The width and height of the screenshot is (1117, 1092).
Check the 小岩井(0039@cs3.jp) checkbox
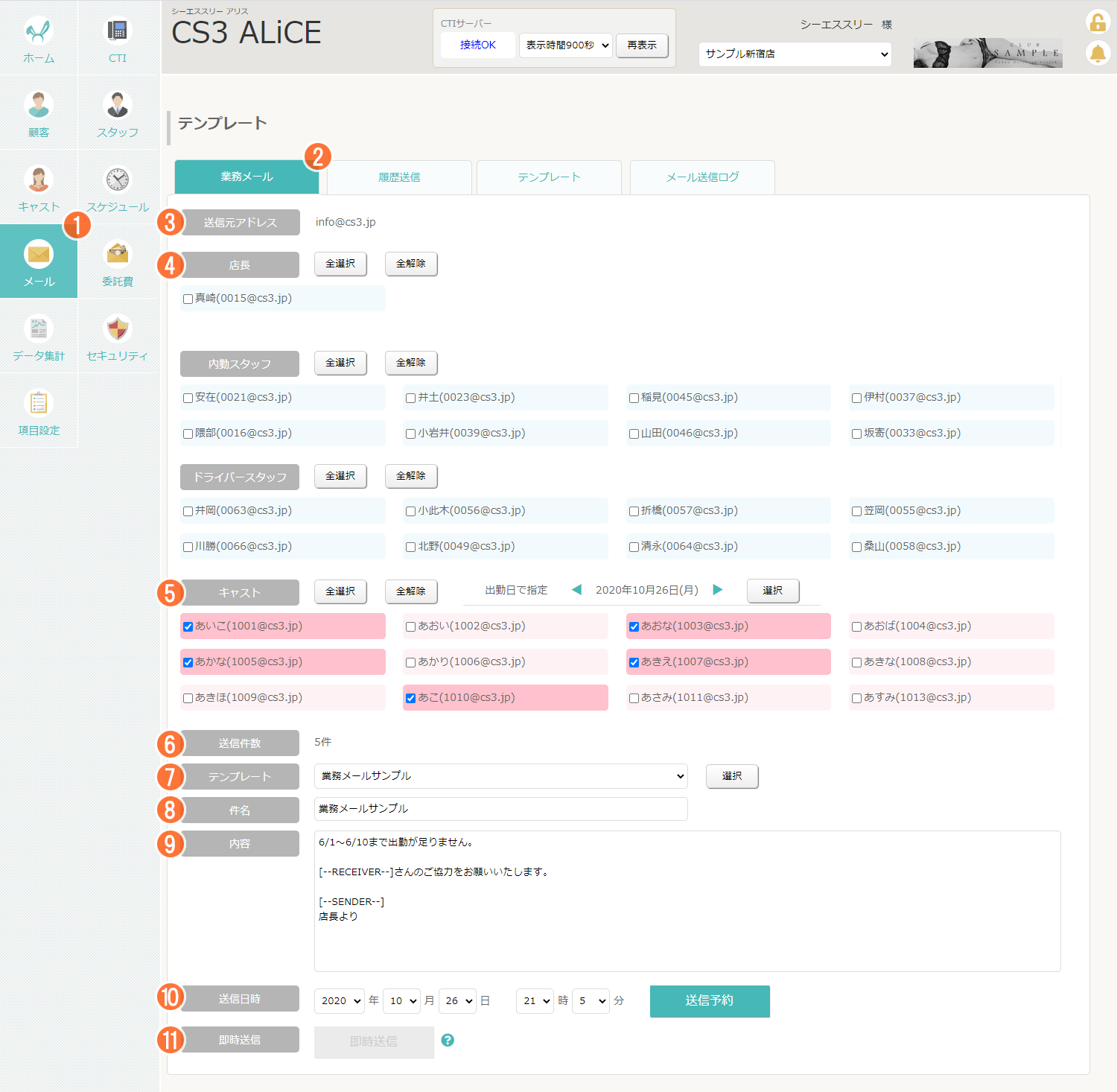click(411, 434)
